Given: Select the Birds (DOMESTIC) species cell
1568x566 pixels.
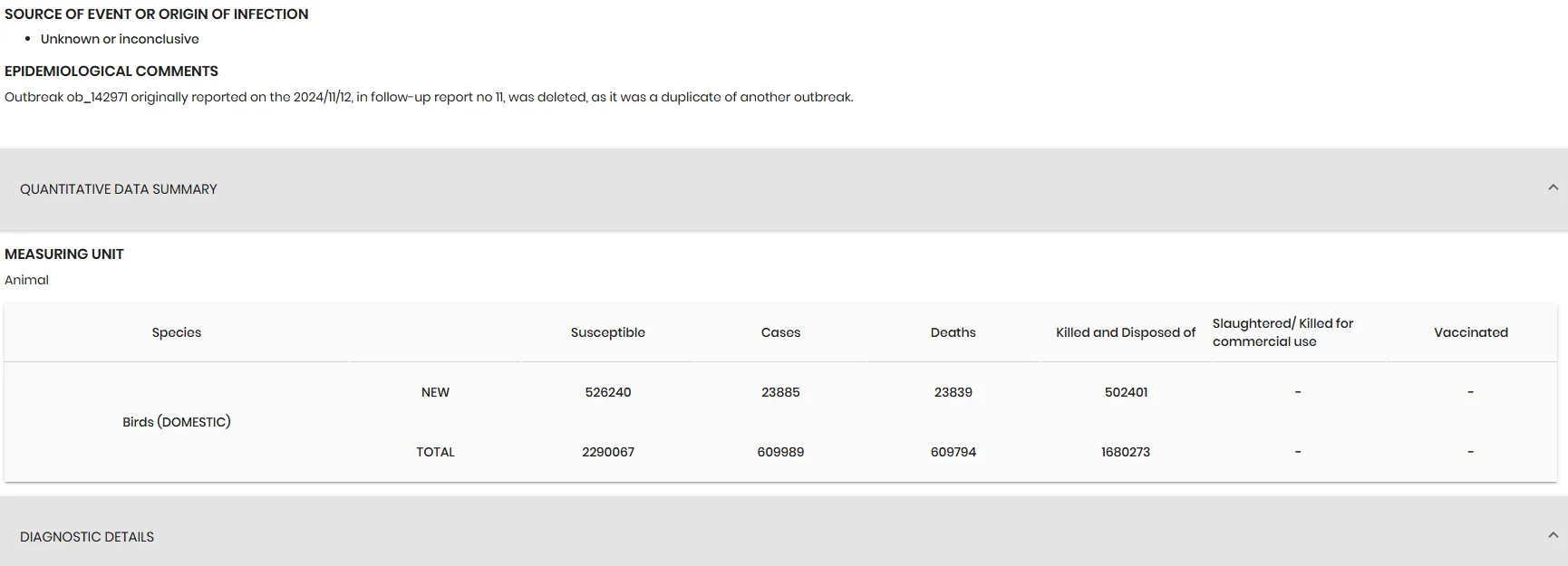Looking at the screenshot, I should point(177,422).
